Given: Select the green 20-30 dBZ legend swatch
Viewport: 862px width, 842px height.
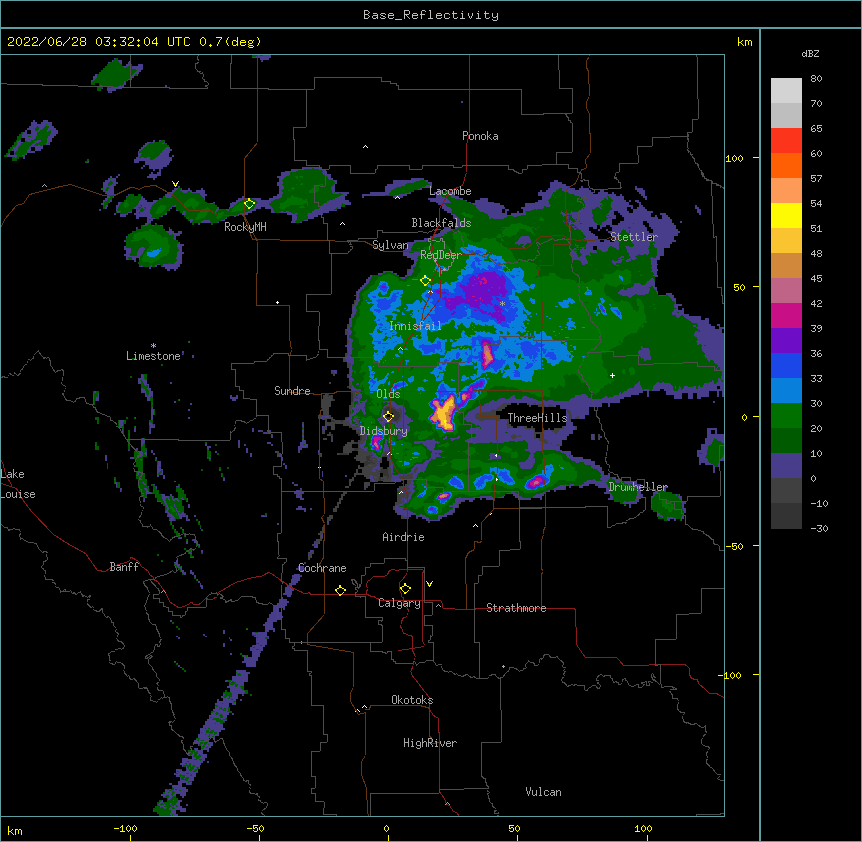Looking at the screenshot, I should click(x=786, y=416).
